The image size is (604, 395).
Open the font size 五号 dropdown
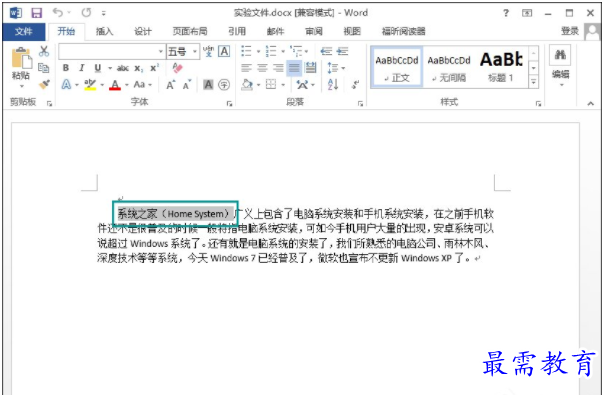point(195,52)
